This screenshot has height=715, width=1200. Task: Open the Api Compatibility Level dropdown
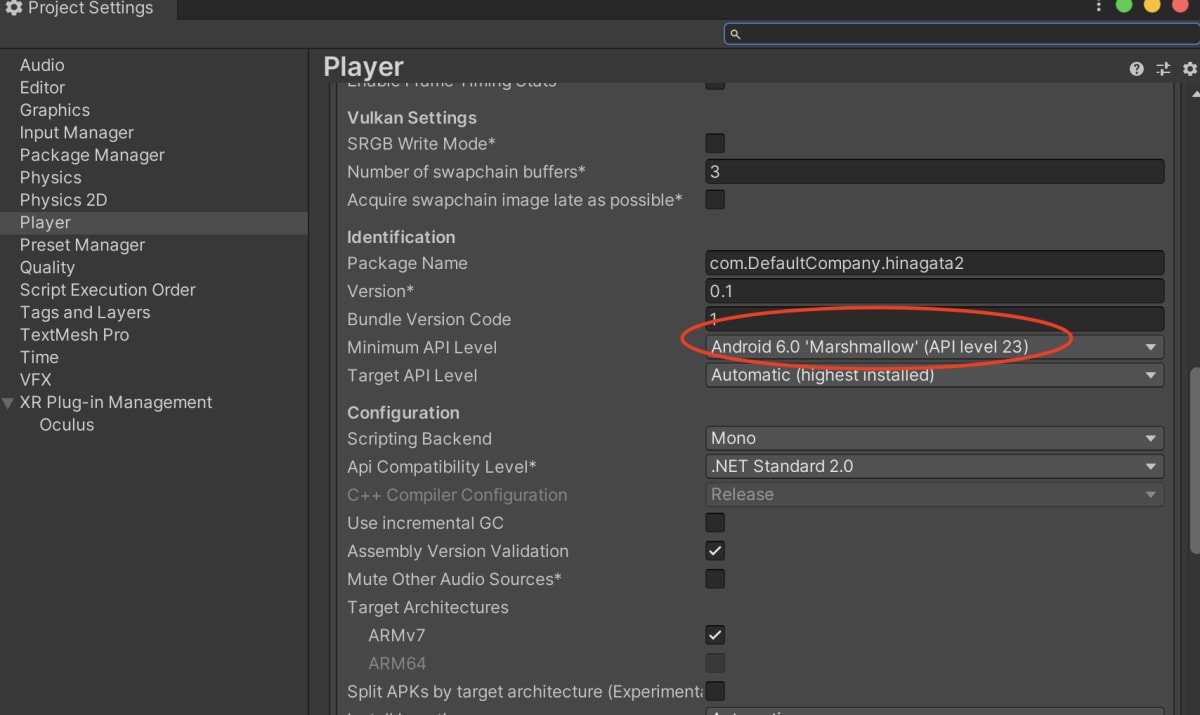click(x=935, y=466)
